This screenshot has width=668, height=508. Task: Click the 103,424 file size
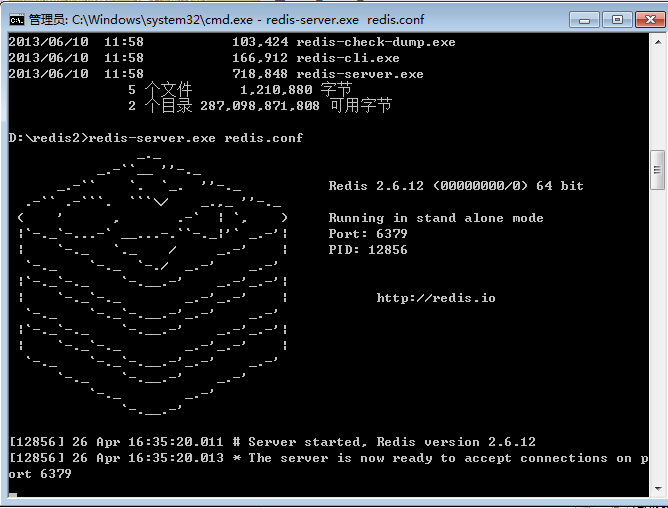[260, 42]
